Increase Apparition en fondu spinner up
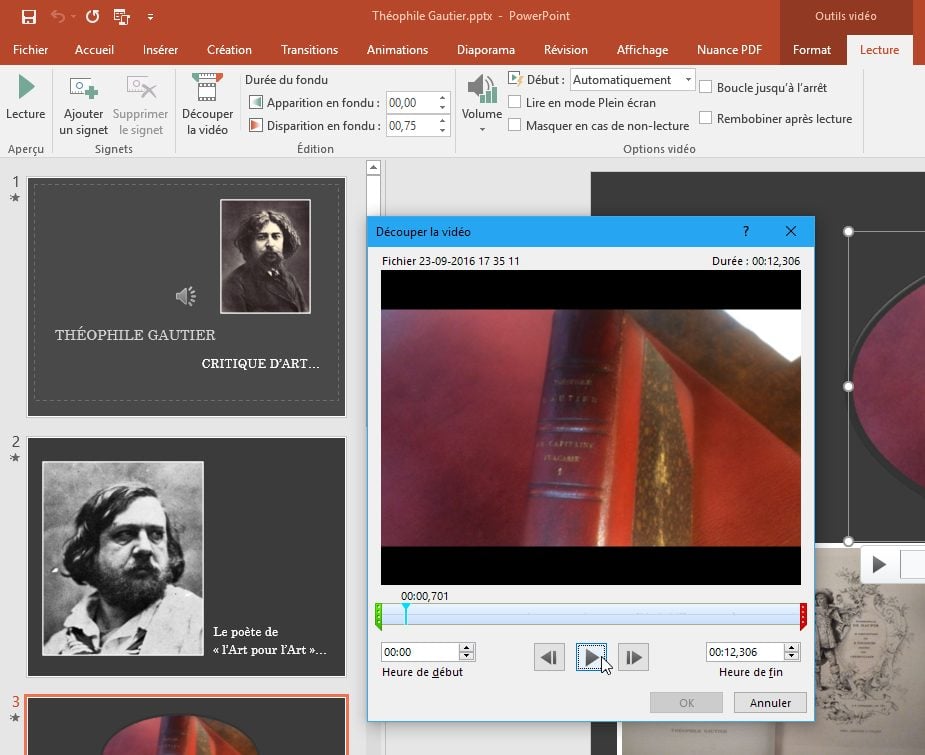925x755 pixels. coord(442,98)
